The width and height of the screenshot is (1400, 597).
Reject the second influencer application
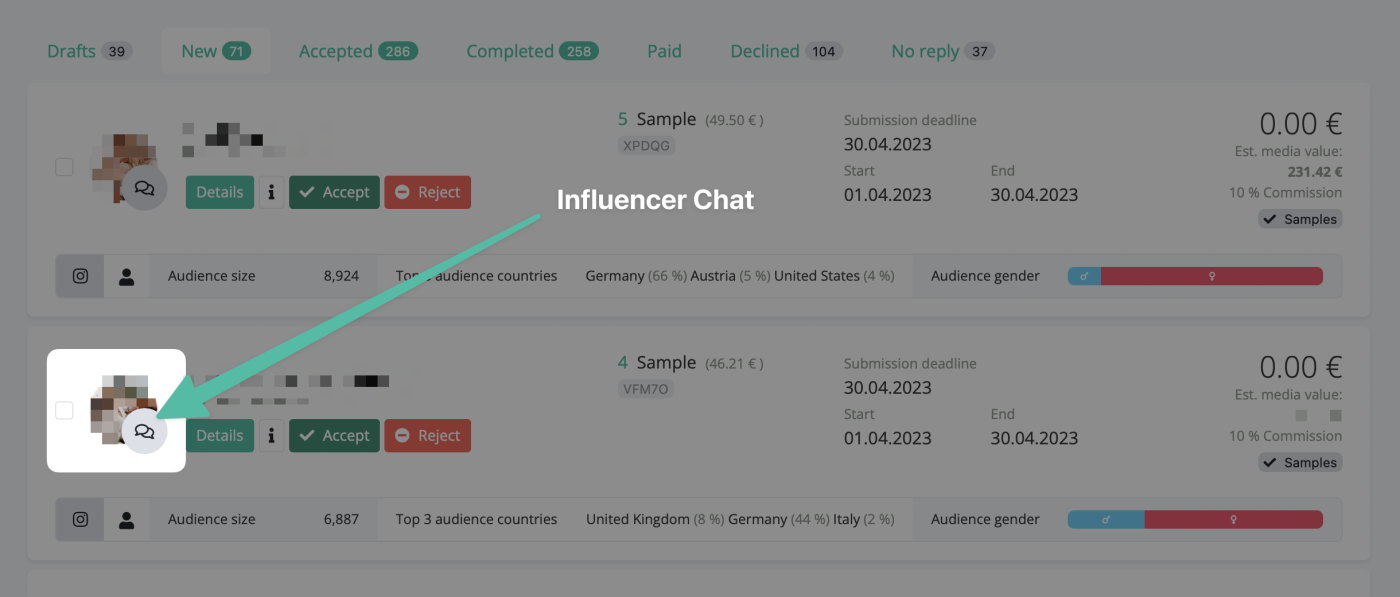tap(427, 435)
